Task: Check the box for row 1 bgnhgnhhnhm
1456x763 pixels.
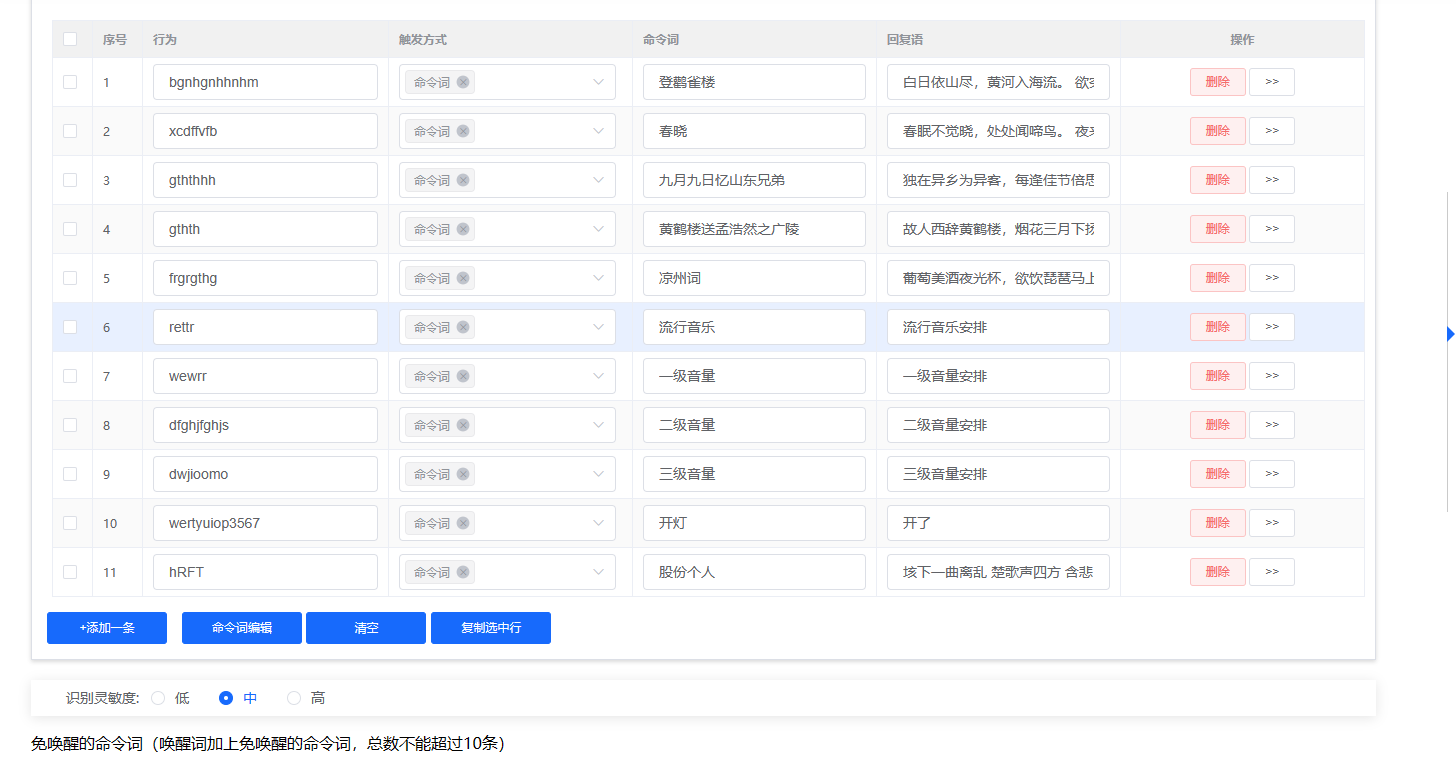Action: pyautogui.click(x=70, y=82)
